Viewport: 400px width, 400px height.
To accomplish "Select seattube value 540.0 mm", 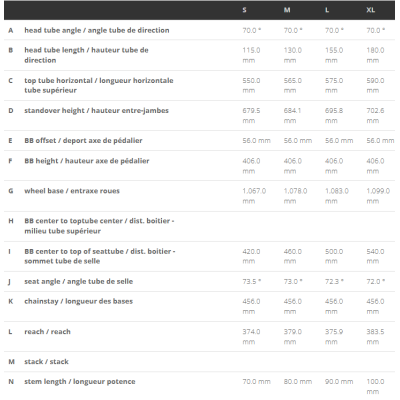I will pyautogui.click(x=375, y=256).
